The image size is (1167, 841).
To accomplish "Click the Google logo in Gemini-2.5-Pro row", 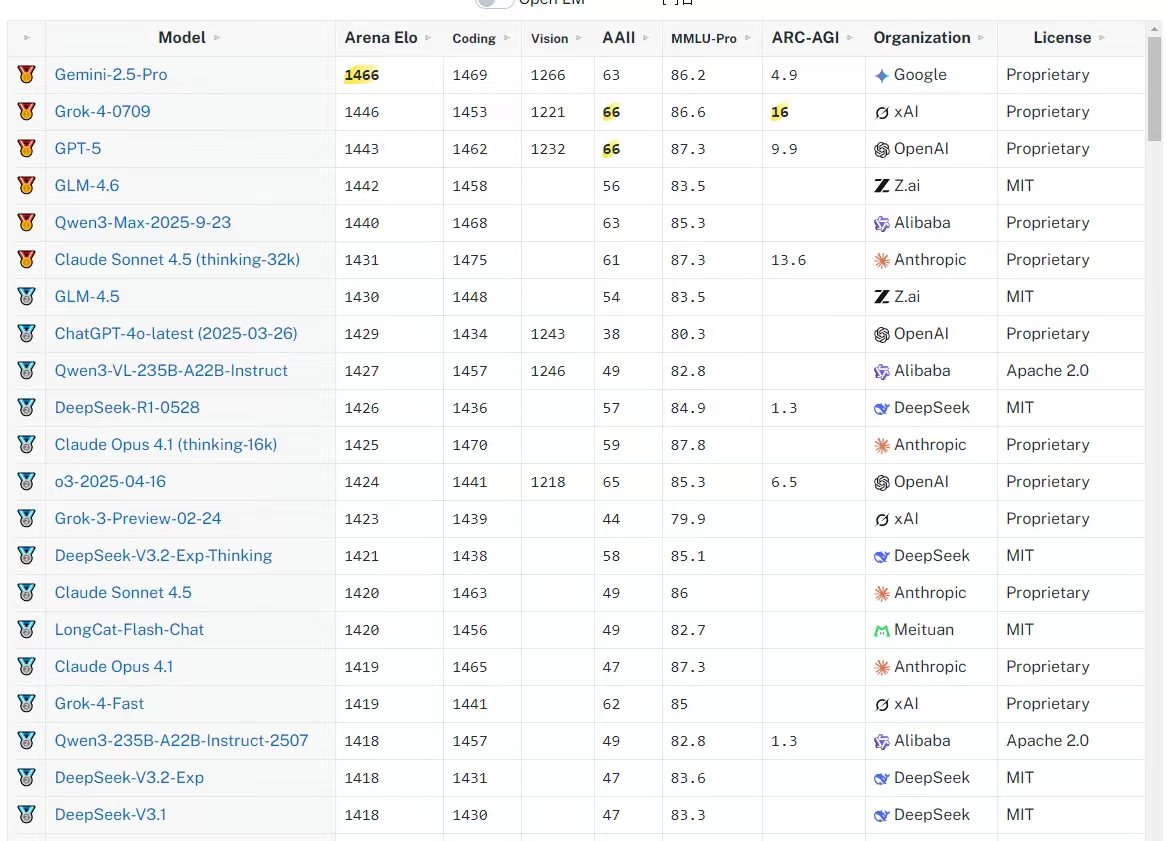I will pyautogui.click(x=882, y=75).
